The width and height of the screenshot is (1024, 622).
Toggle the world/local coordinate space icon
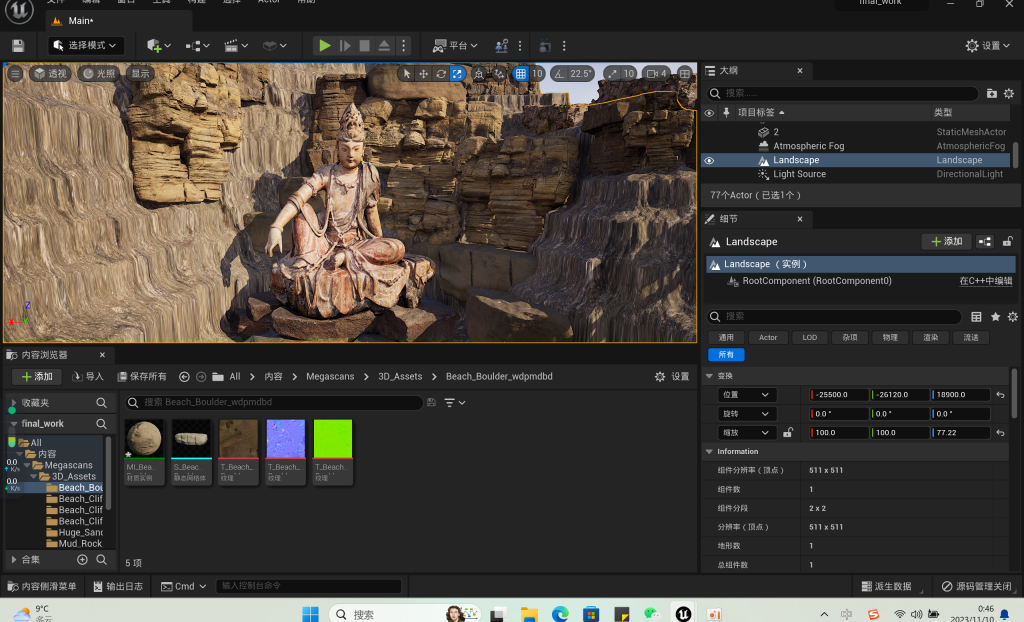[479, 74]
